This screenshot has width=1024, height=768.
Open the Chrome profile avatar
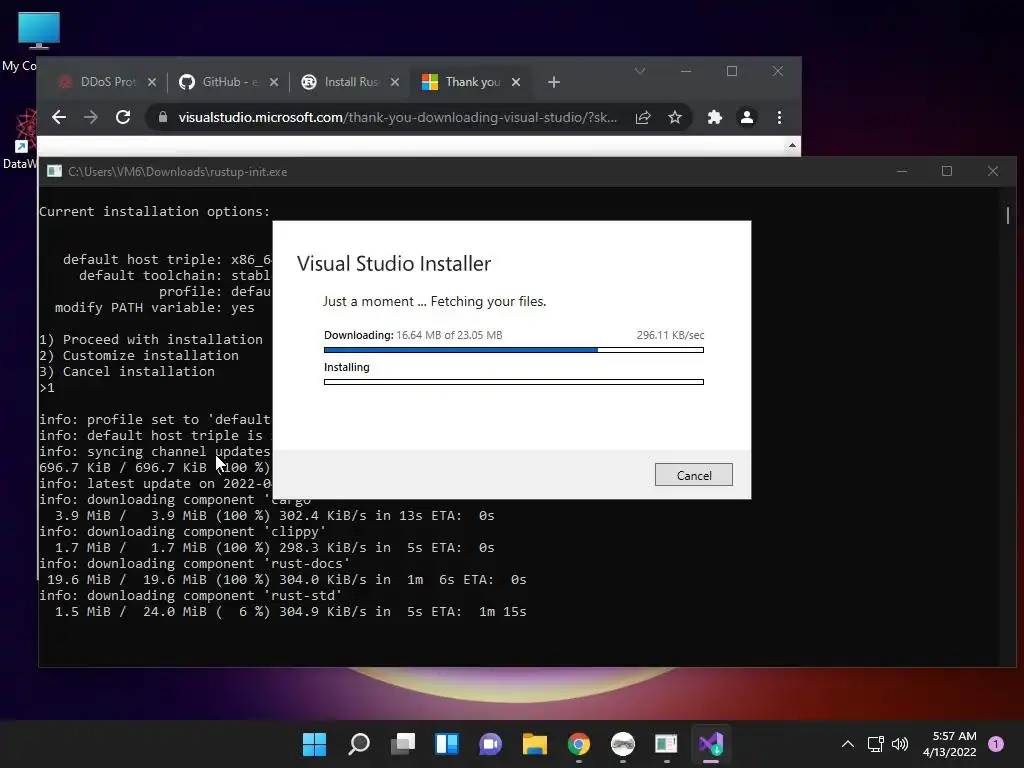pos(747,117)
